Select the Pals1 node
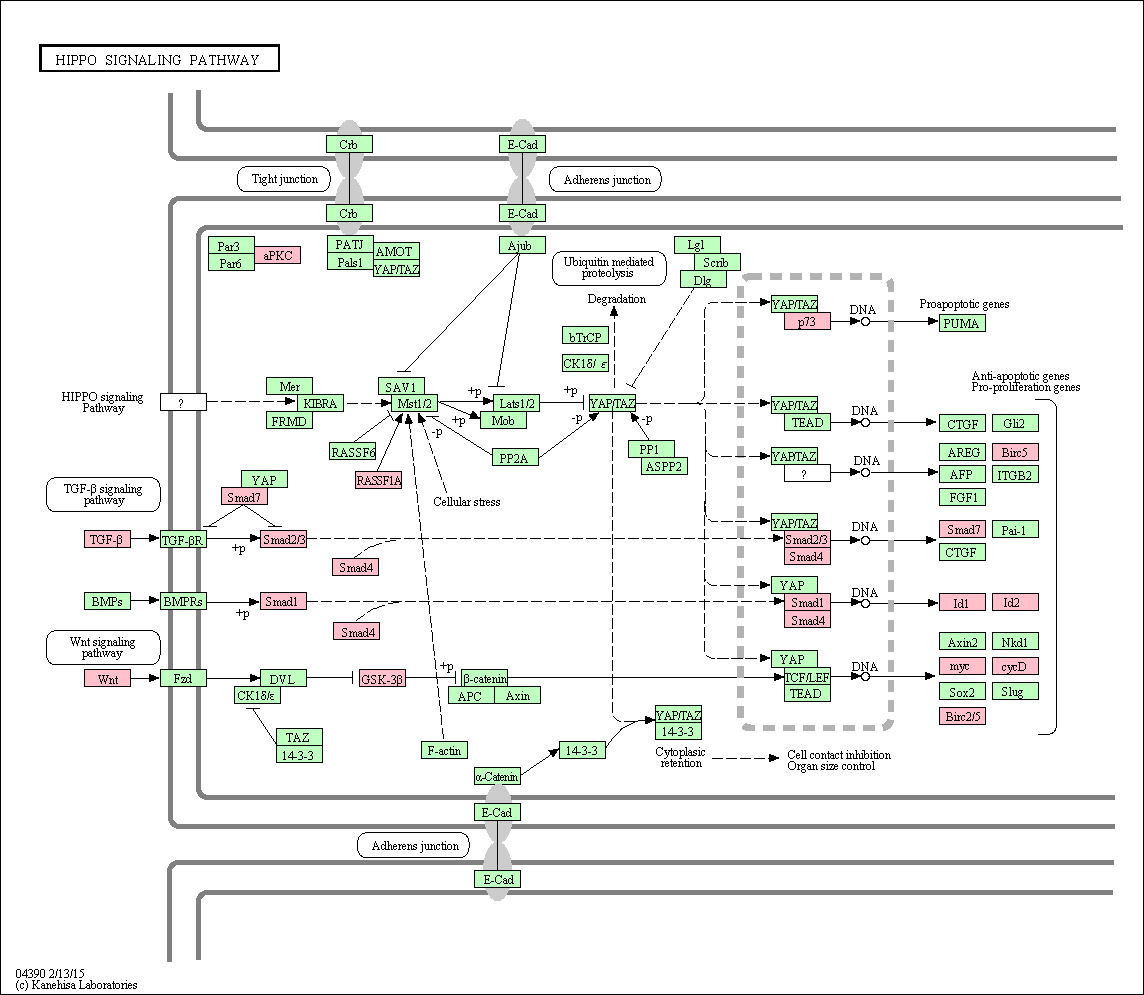This screenshot has height=995, width=1144. click(350, 262)
